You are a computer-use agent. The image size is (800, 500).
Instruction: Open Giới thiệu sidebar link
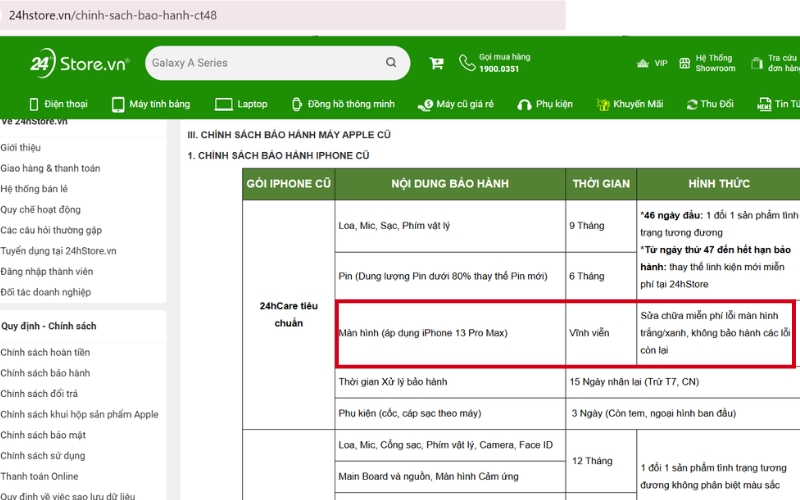(x=20, y=147)
